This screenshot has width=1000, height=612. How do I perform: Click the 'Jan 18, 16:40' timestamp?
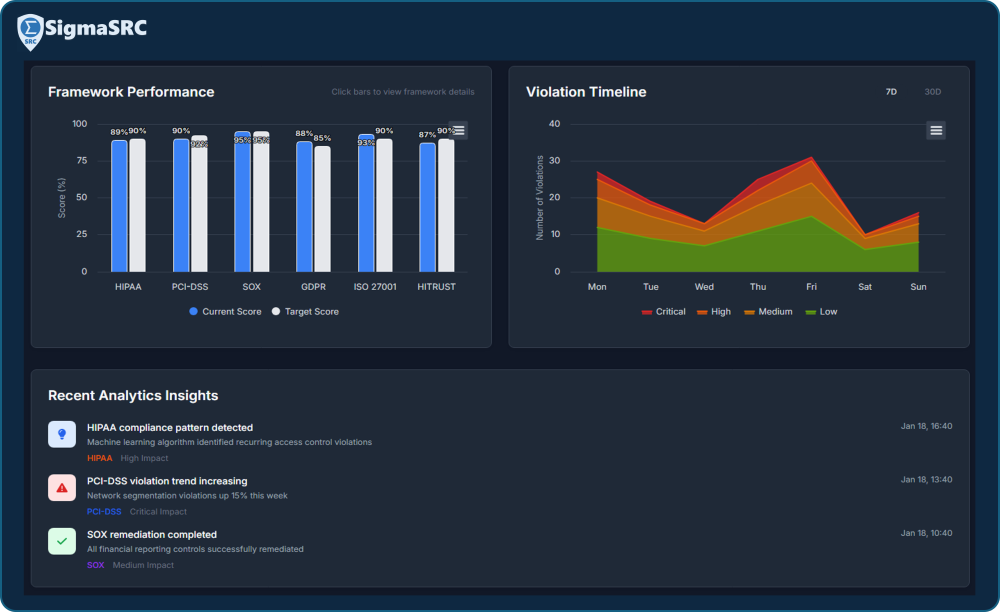click(926, 426)
